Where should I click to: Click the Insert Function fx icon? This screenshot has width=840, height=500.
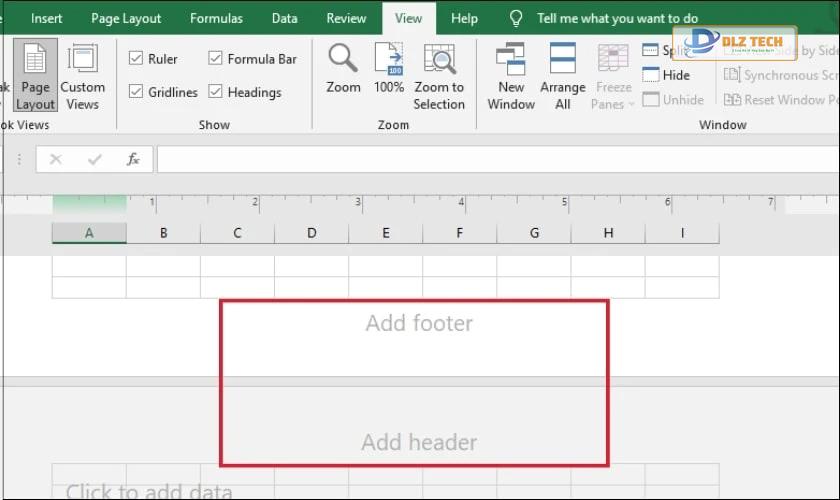click(133, 159)
